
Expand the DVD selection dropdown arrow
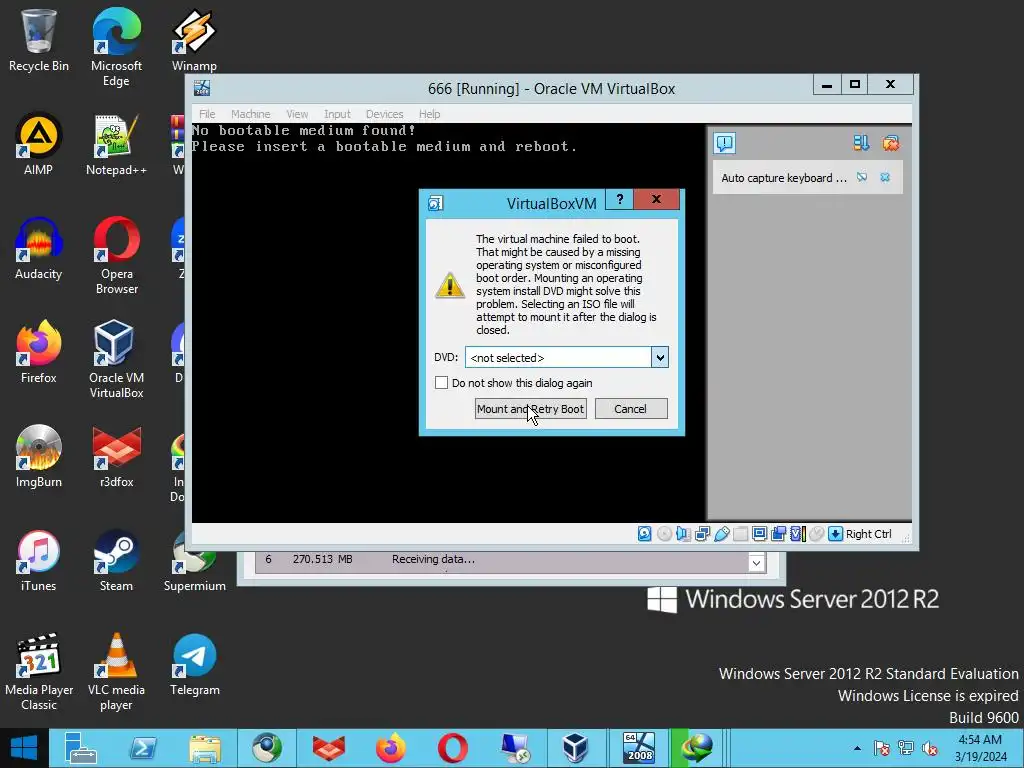(x=660, y=357)
